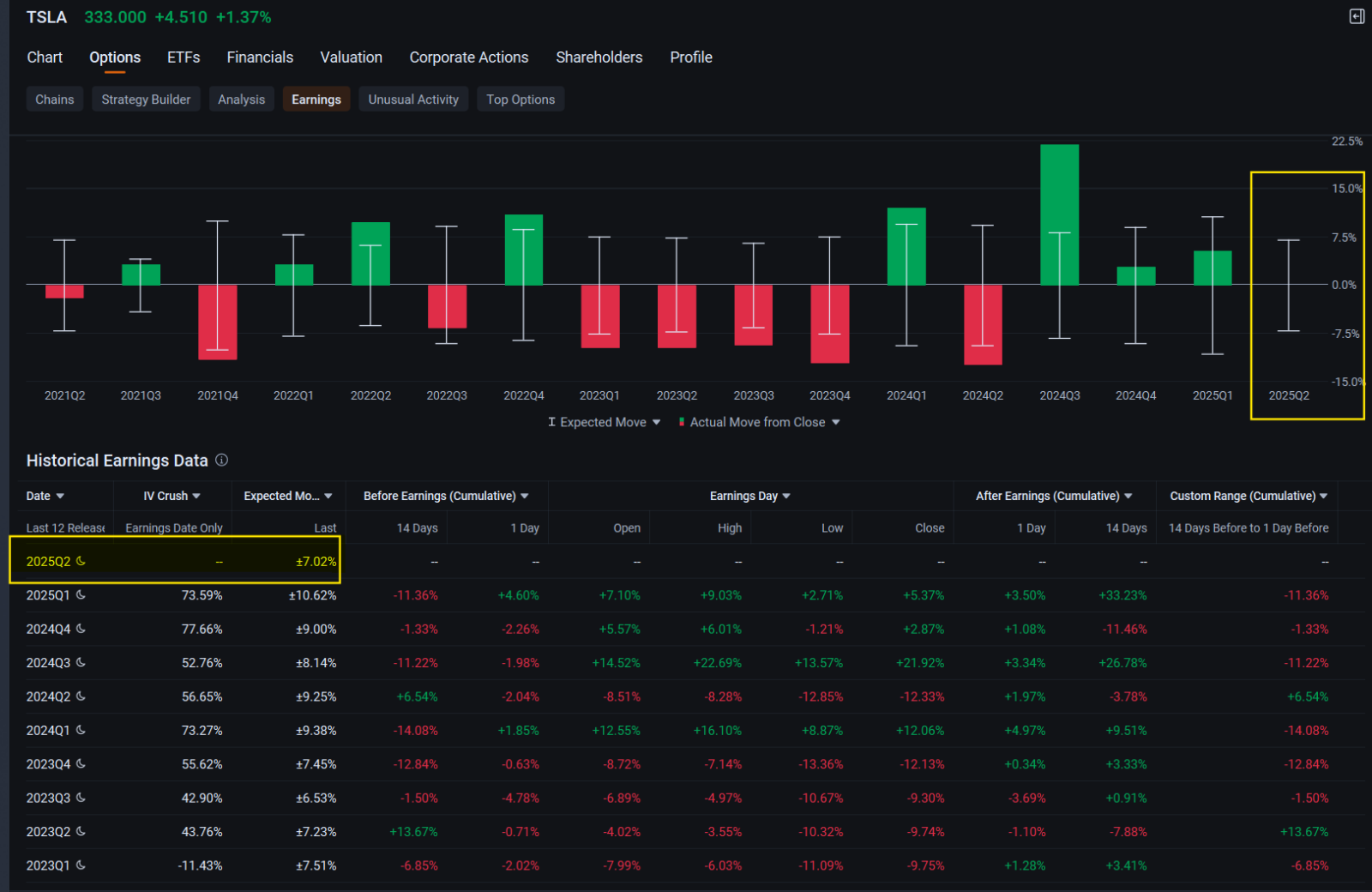Click the moon icon beside 2023Q4
The width and height of the screenshot is (1372, 892).
[81, 763]
